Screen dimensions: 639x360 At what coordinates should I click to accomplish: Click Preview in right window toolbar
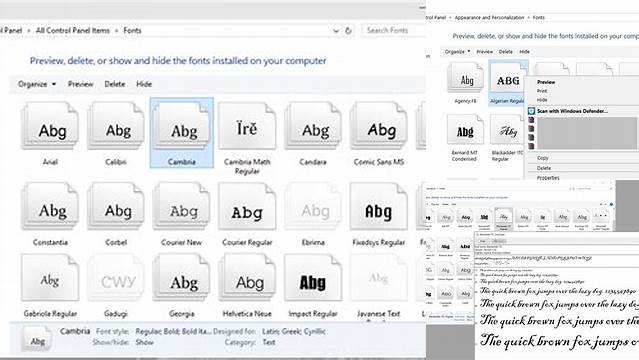click(x=485, y=52)
